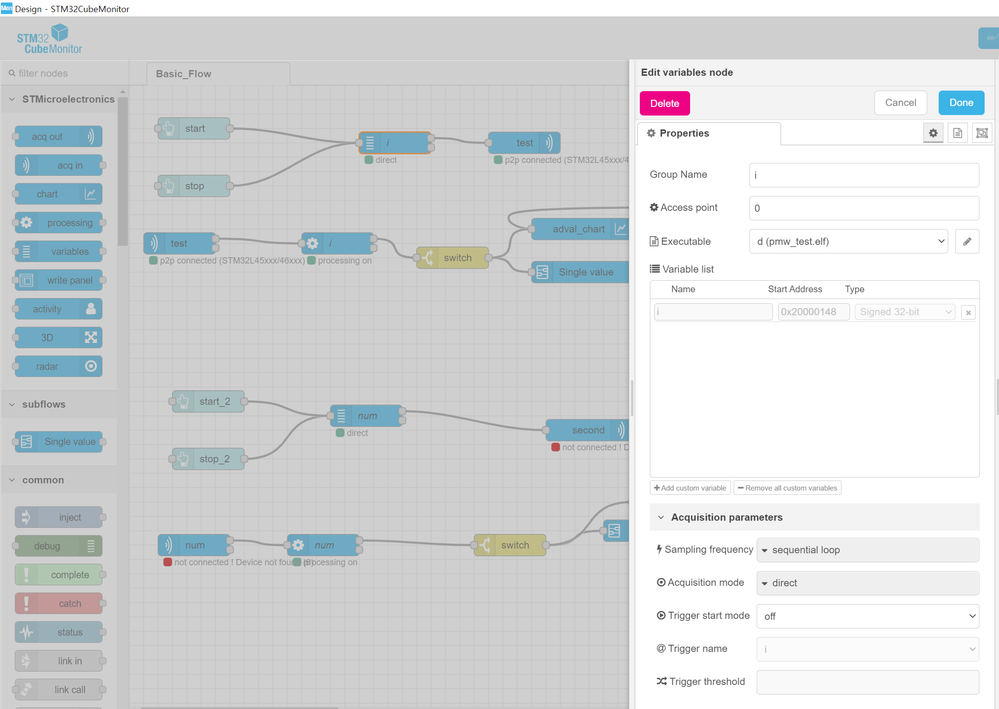Open the Trigger start mode dropdown
The image size is (999, 709).
point(867,616)
